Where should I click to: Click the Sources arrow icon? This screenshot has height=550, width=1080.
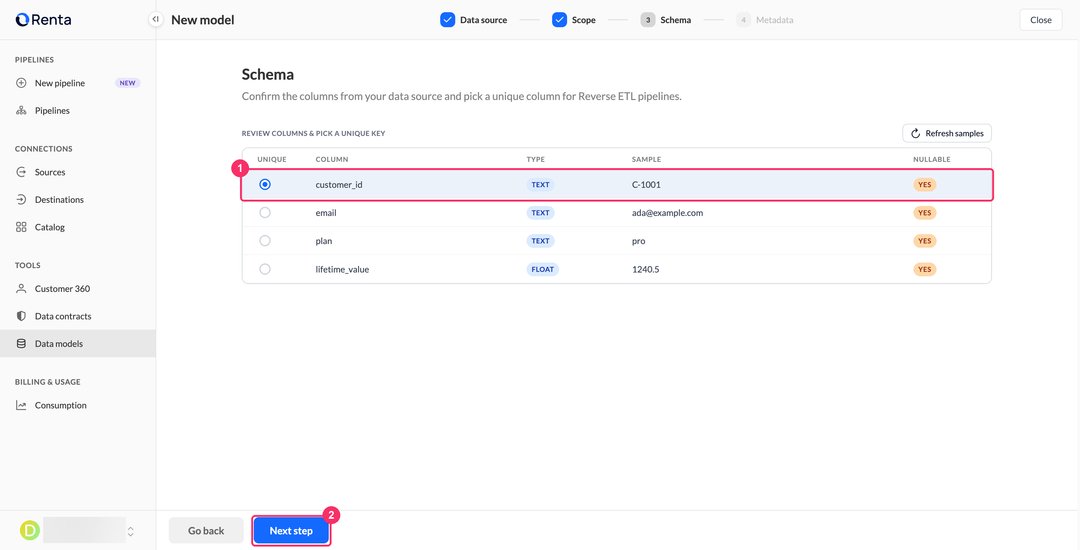(21, 172)
